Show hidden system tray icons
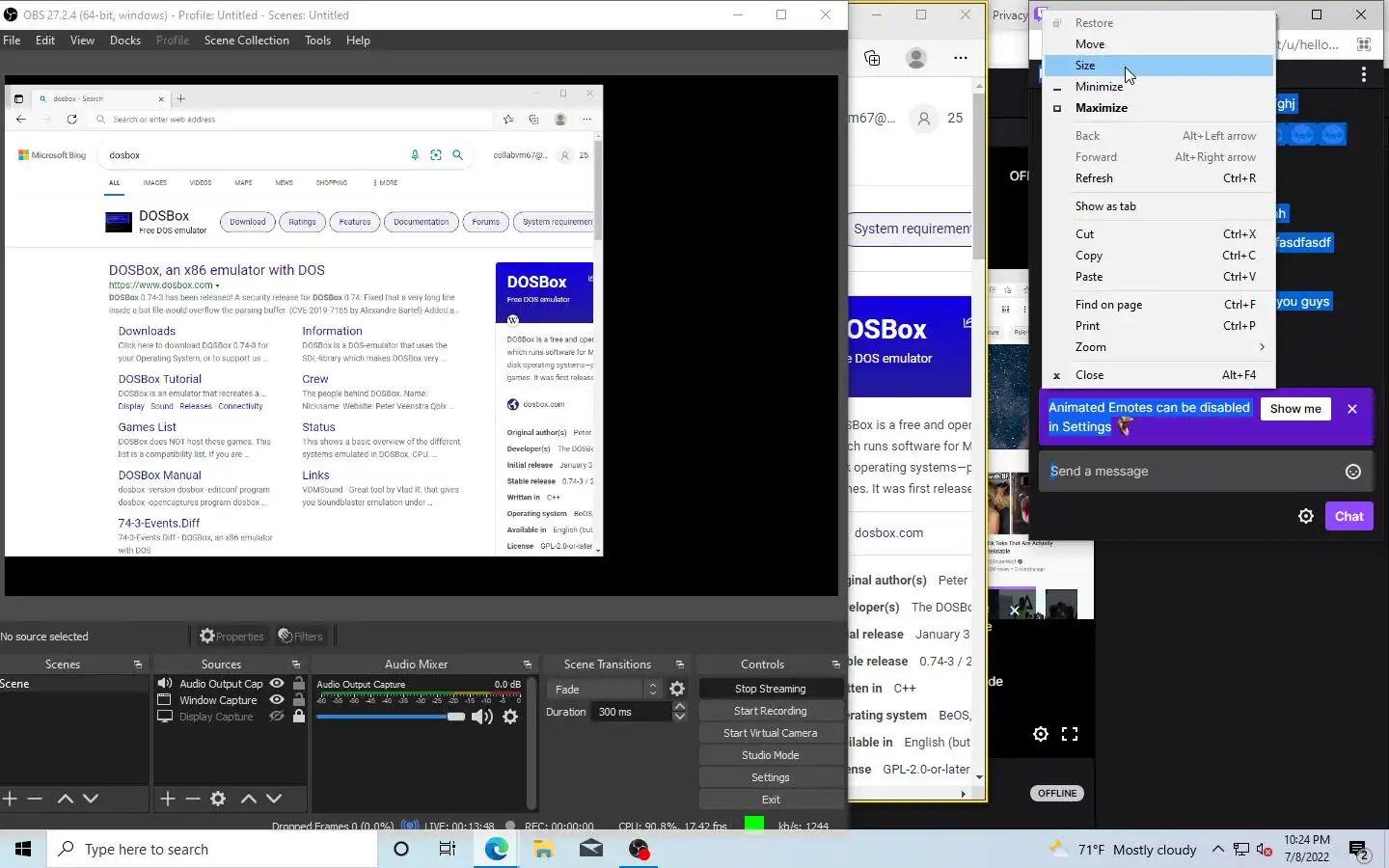1389x868 pixels. pyautogui.click(x=1218, y=850)
